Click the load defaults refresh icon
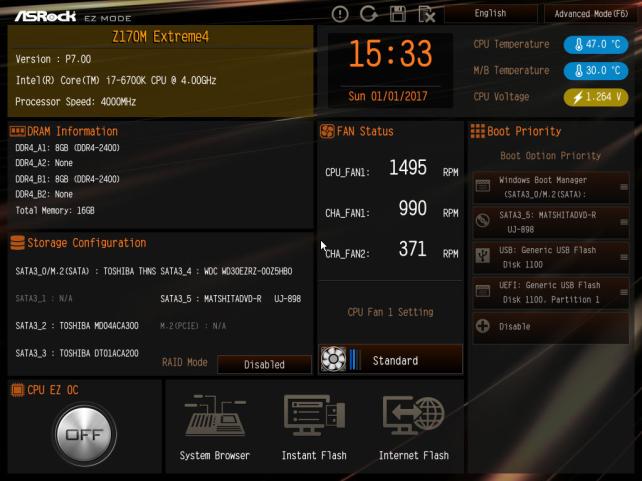This screenshot has height=481, width=642. (368, 14)
